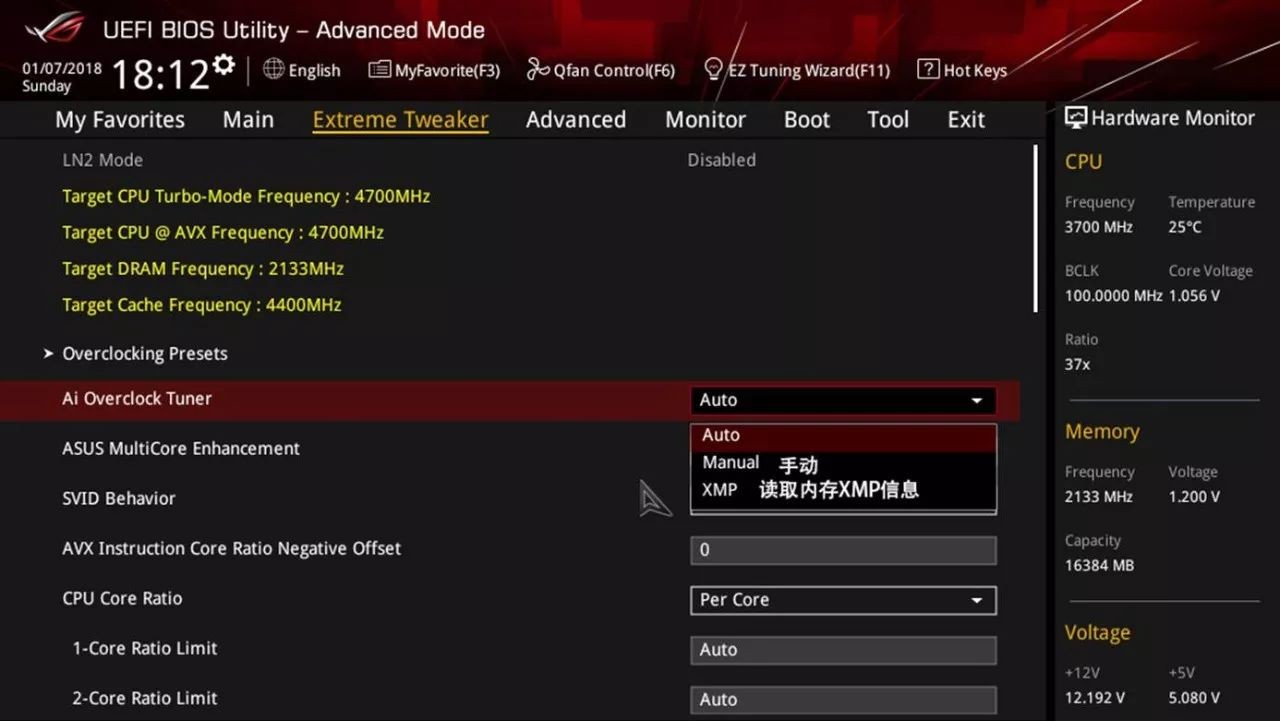Choose XMP in the Ai Overclock list
This screenshot has width=1280, height=721.
click(843, 490)
